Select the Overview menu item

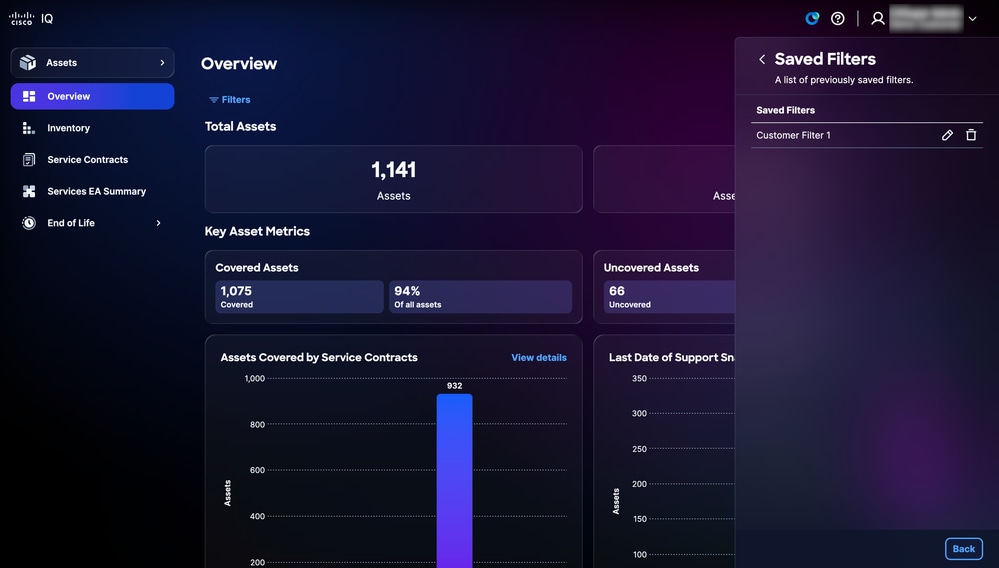click(92, 96)
